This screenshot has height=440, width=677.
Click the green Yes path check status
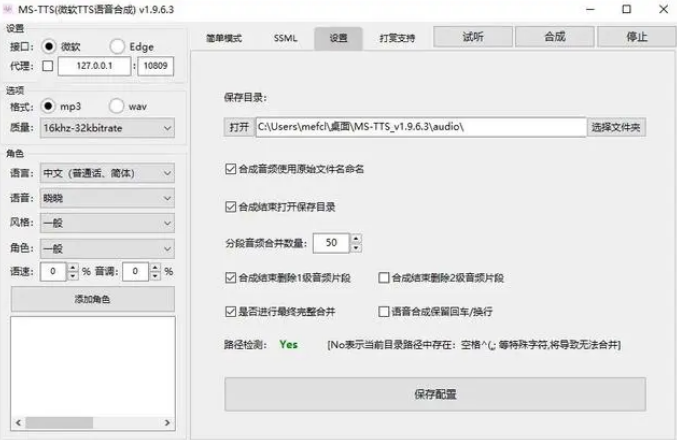tap(288, 345)
